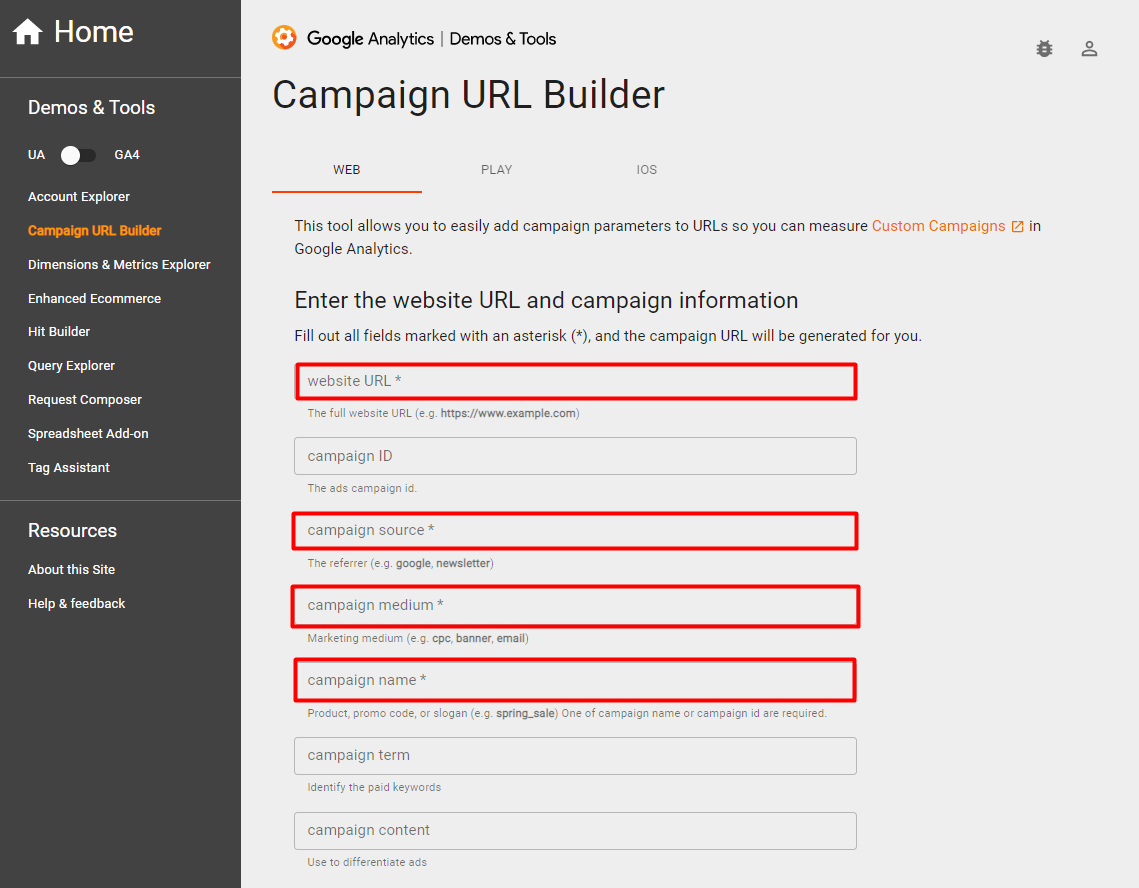Focus the website URL input field
Viewport: 1139px width, 888px height.
(x=575, y=381)
